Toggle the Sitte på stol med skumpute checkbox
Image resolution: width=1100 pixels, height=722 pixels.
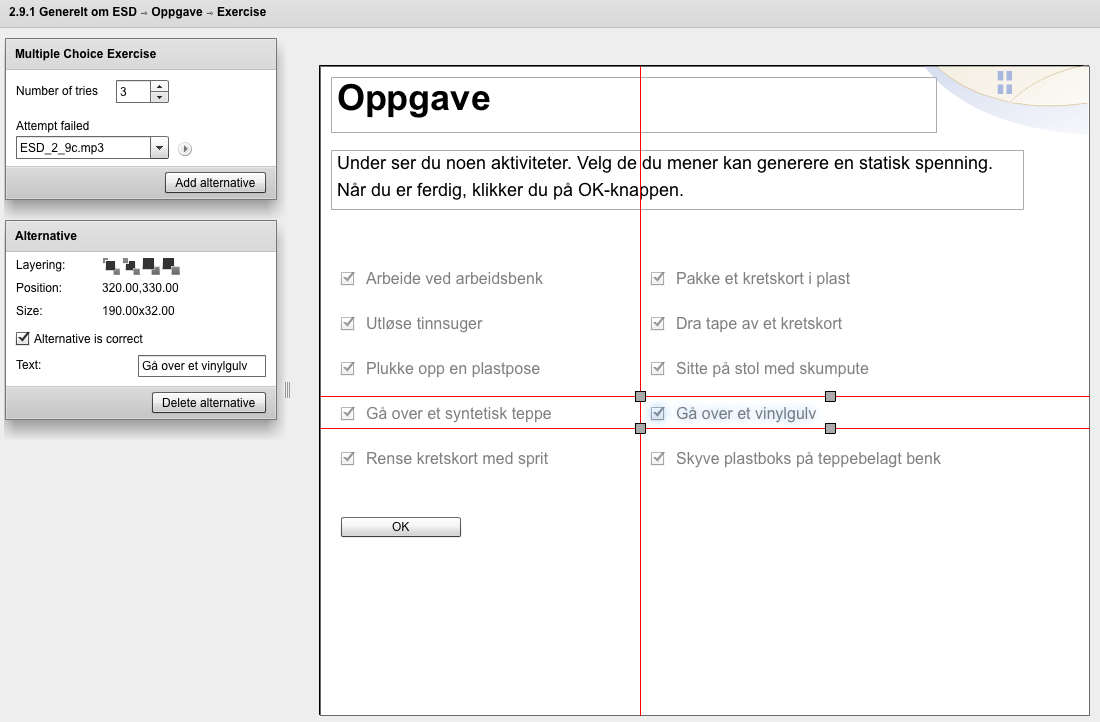tap(658, 368)
